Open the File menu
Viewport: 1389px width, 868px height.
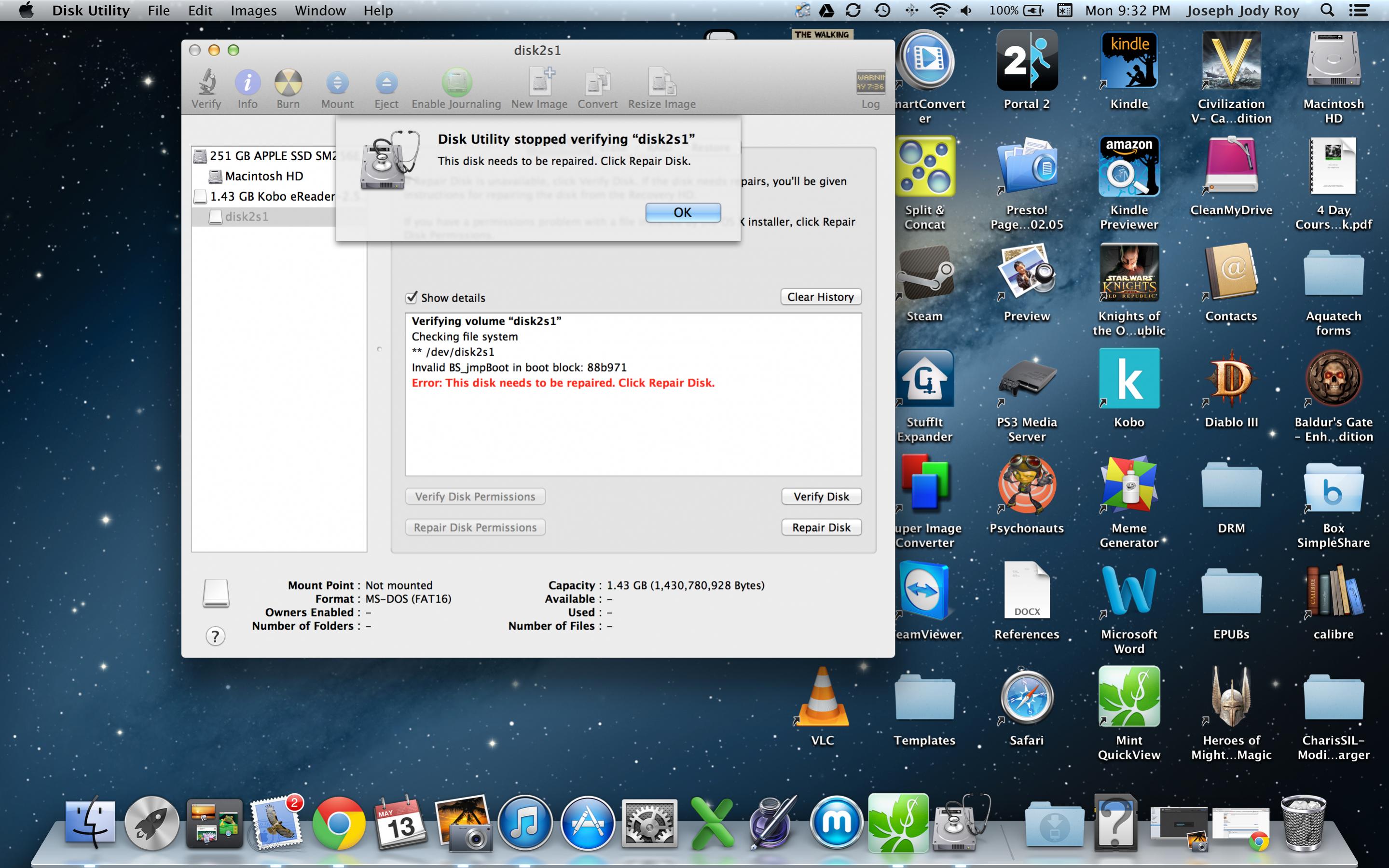[x=158, y=10]
